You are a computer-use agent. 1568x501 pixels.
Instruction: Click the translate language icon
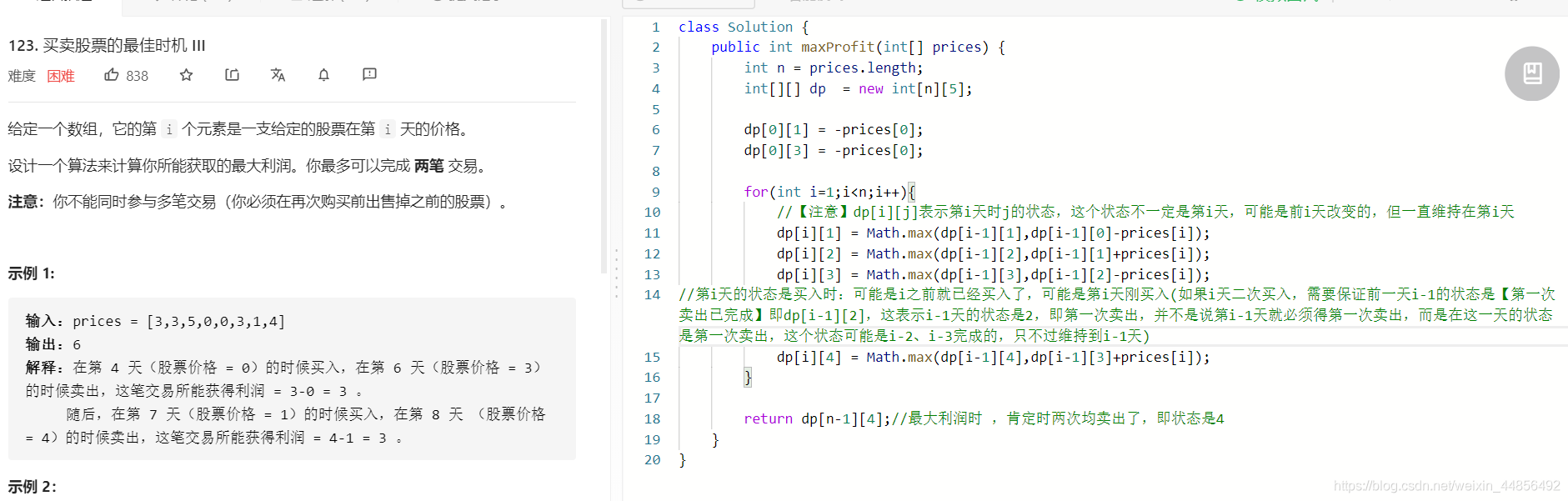[278, 75]
